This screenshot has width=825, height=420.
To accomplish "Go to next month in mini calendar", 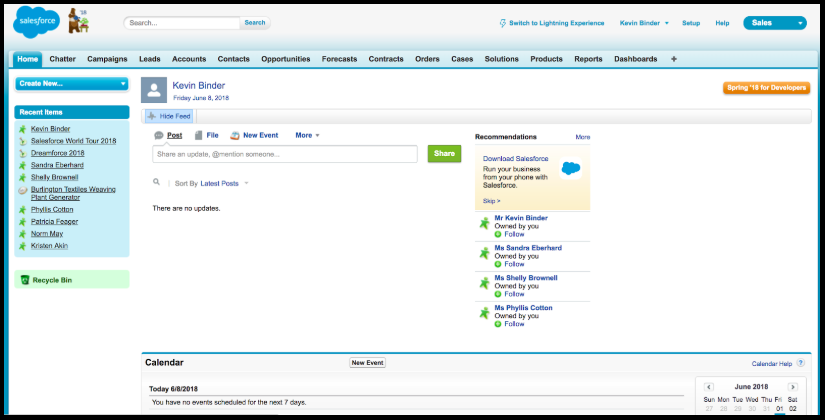I will point(792,387).
